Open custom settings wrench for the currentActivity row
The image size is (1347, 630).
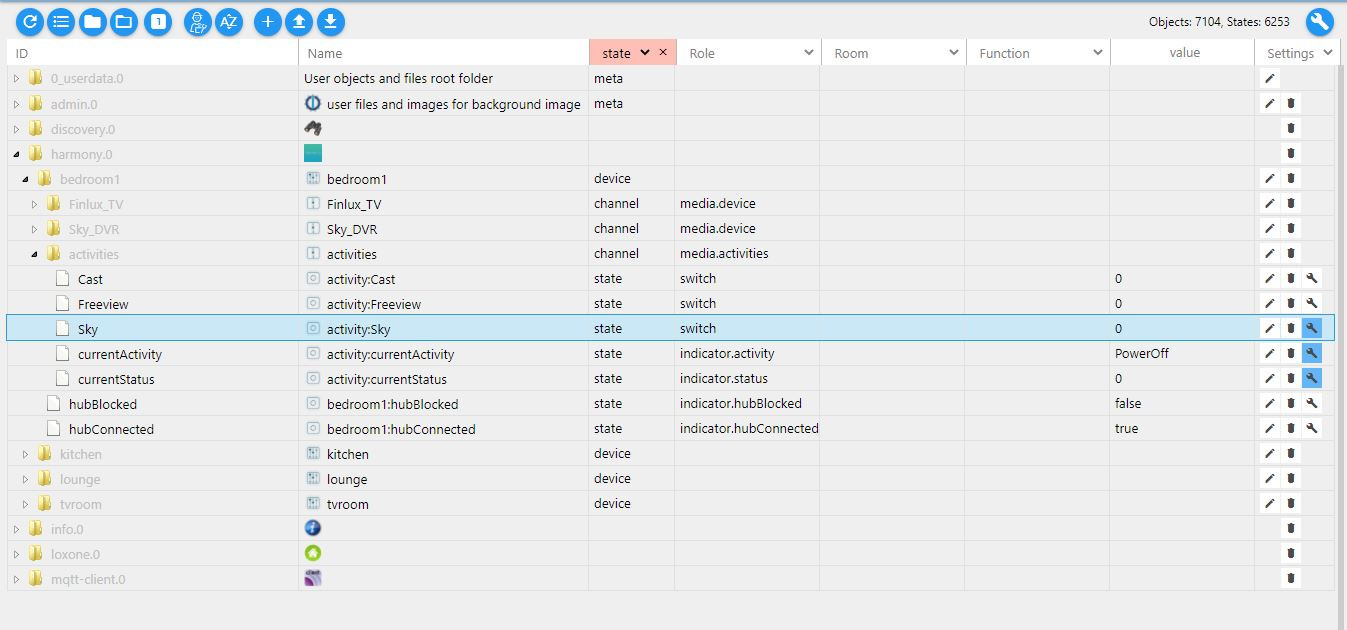[1312, 353]
